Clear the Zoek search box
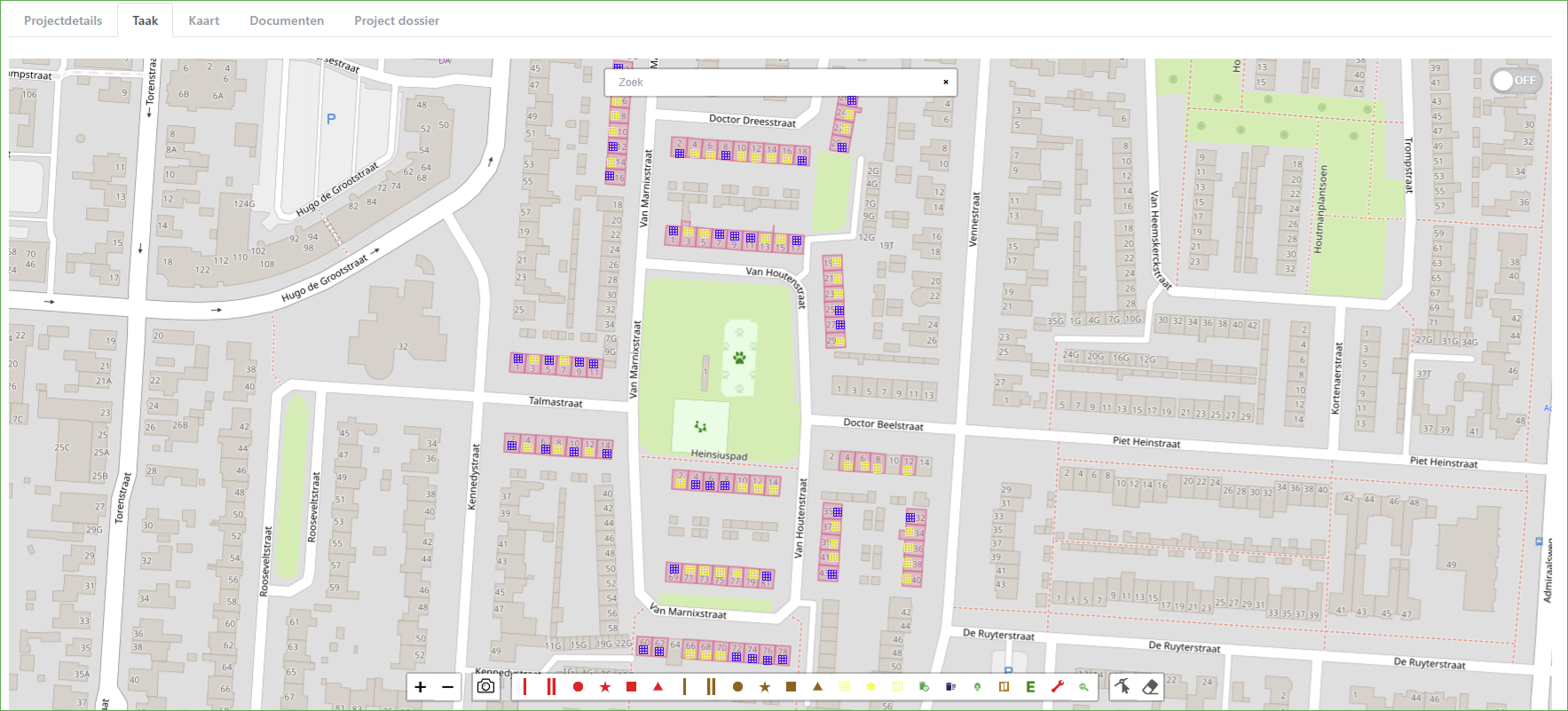The image size is (1568, 711). coord(946,83)
